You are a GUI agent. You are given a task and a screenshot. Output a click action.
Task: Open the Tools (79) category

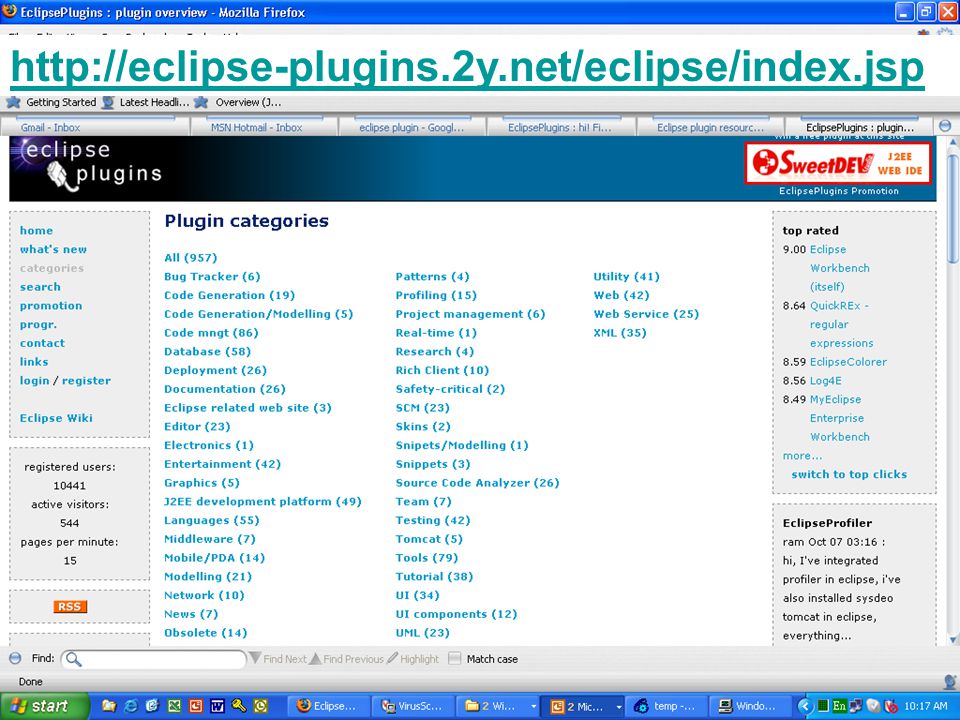[427, 557]
